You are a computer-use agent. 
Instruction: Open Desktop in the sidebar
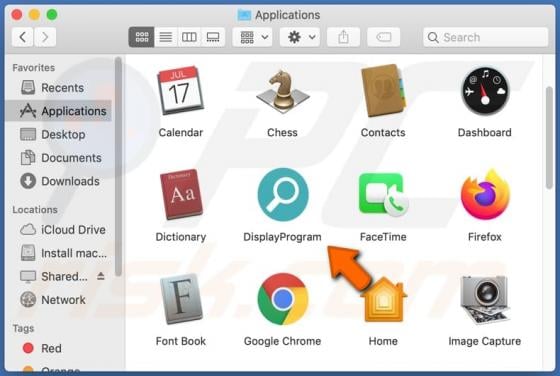click(59, 135)
